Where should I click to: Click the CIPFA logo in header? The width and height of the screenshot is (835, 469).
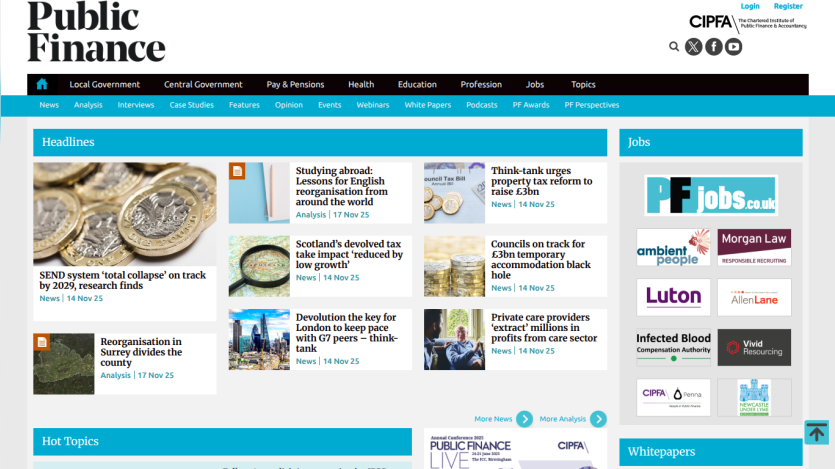(x=748, y=23)
